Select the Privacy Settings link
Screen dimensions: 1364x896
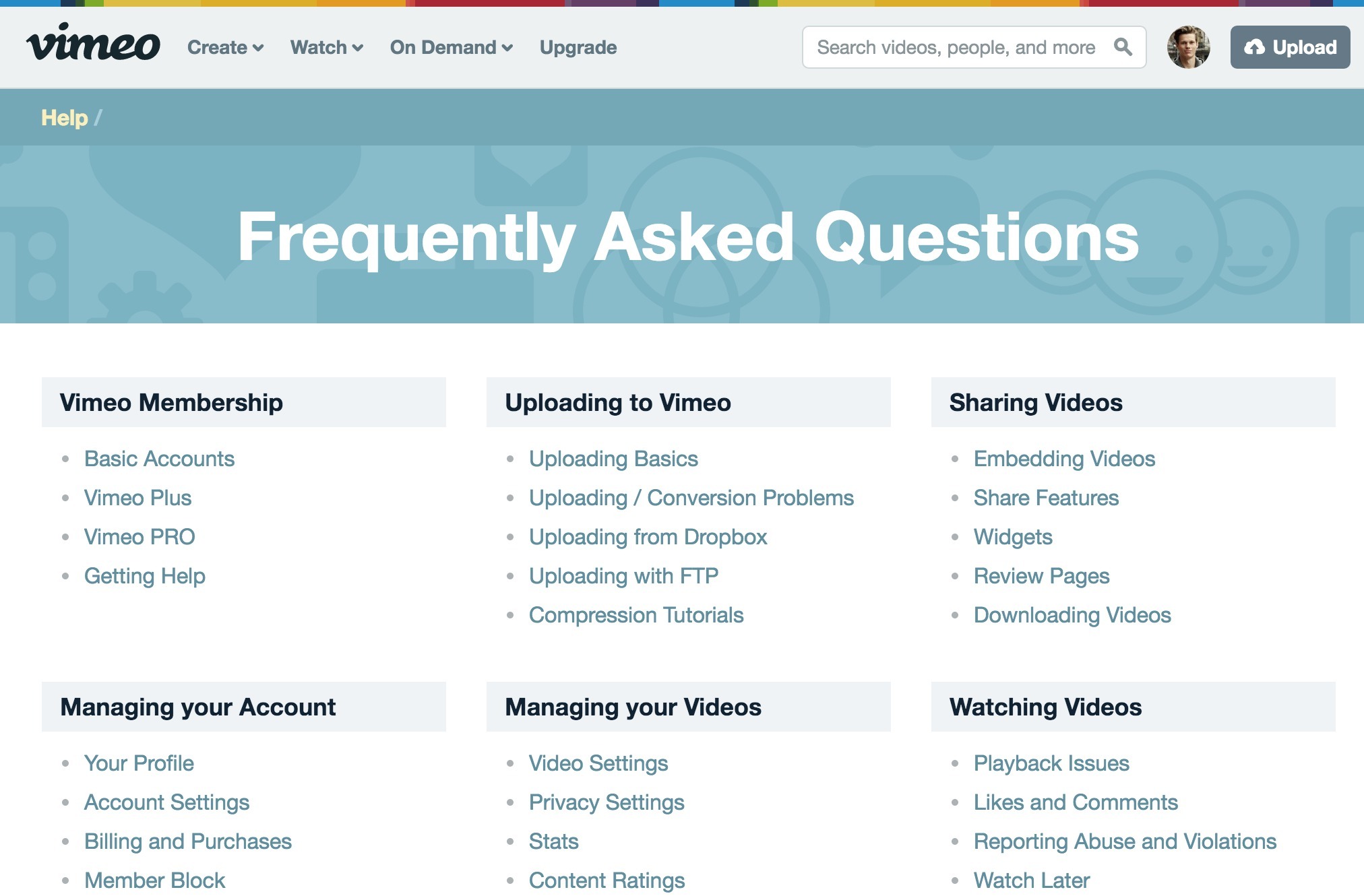606,802
